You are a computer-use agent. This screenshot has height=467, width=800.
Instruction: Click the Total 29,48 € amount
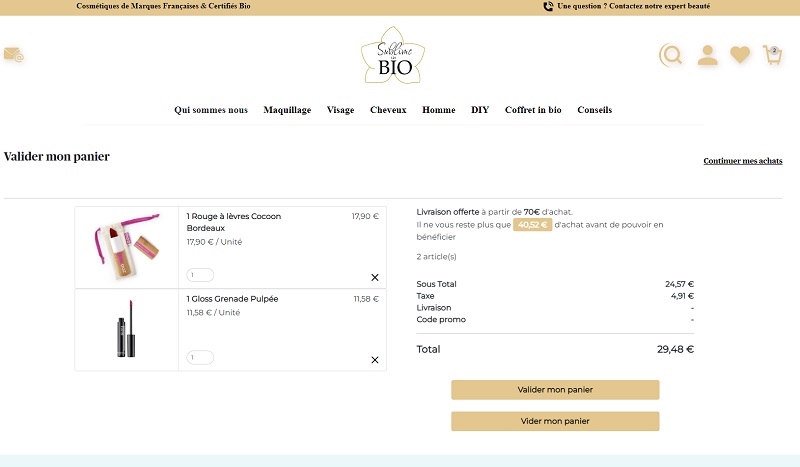point(675,349)
